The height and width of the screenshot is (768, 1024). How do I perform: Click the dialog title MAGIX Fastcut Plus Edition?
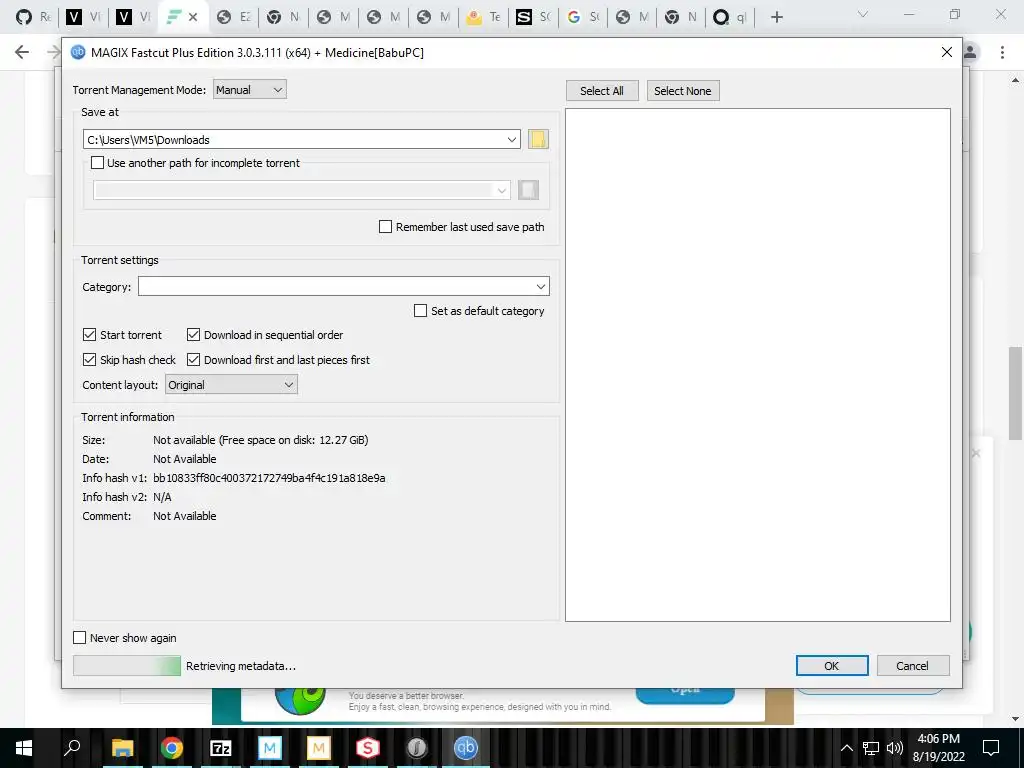pos(257,52)
